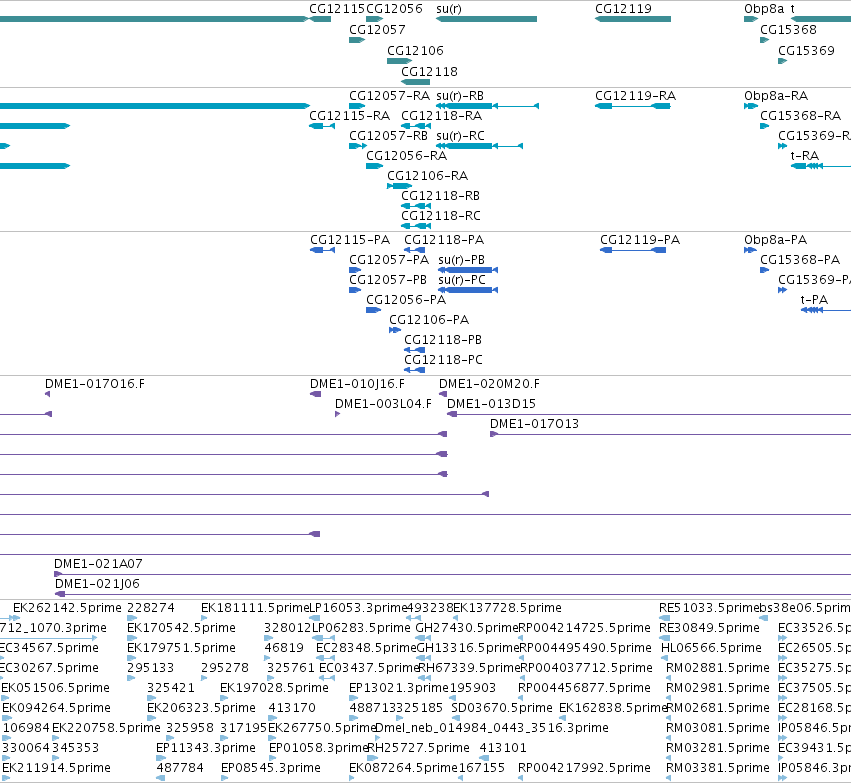Select EST EK211914.5prime
The width and height of the screenshot is (851, 783).
(56, 768)
